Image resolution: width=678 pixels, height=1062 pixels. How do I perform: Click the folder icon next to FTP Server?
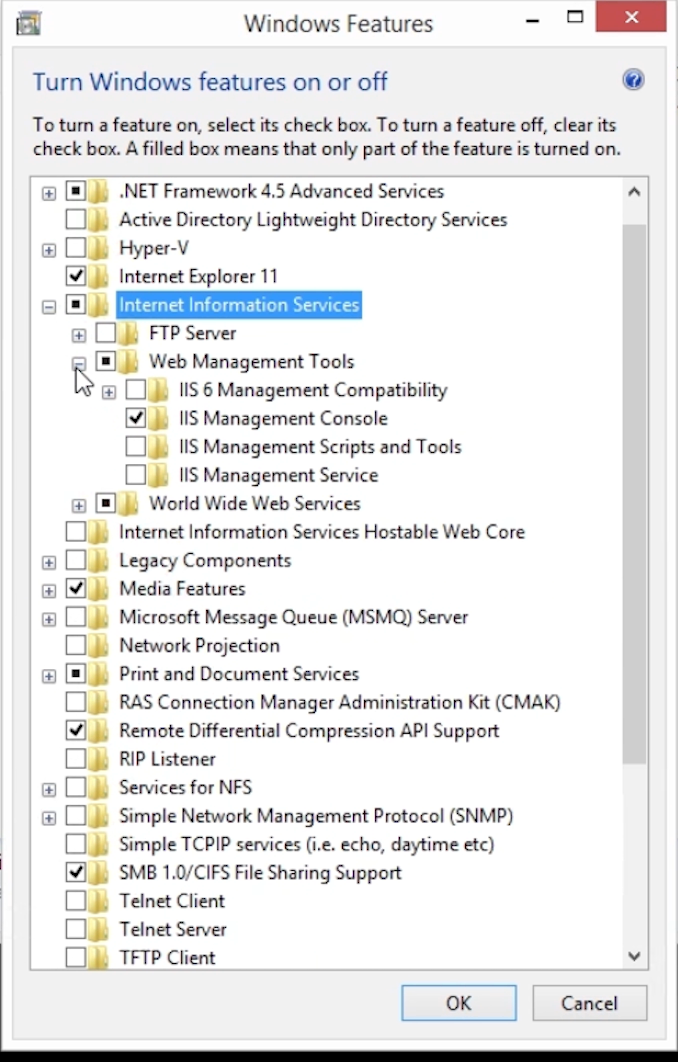pyautogui.click(x=129, y=333)
